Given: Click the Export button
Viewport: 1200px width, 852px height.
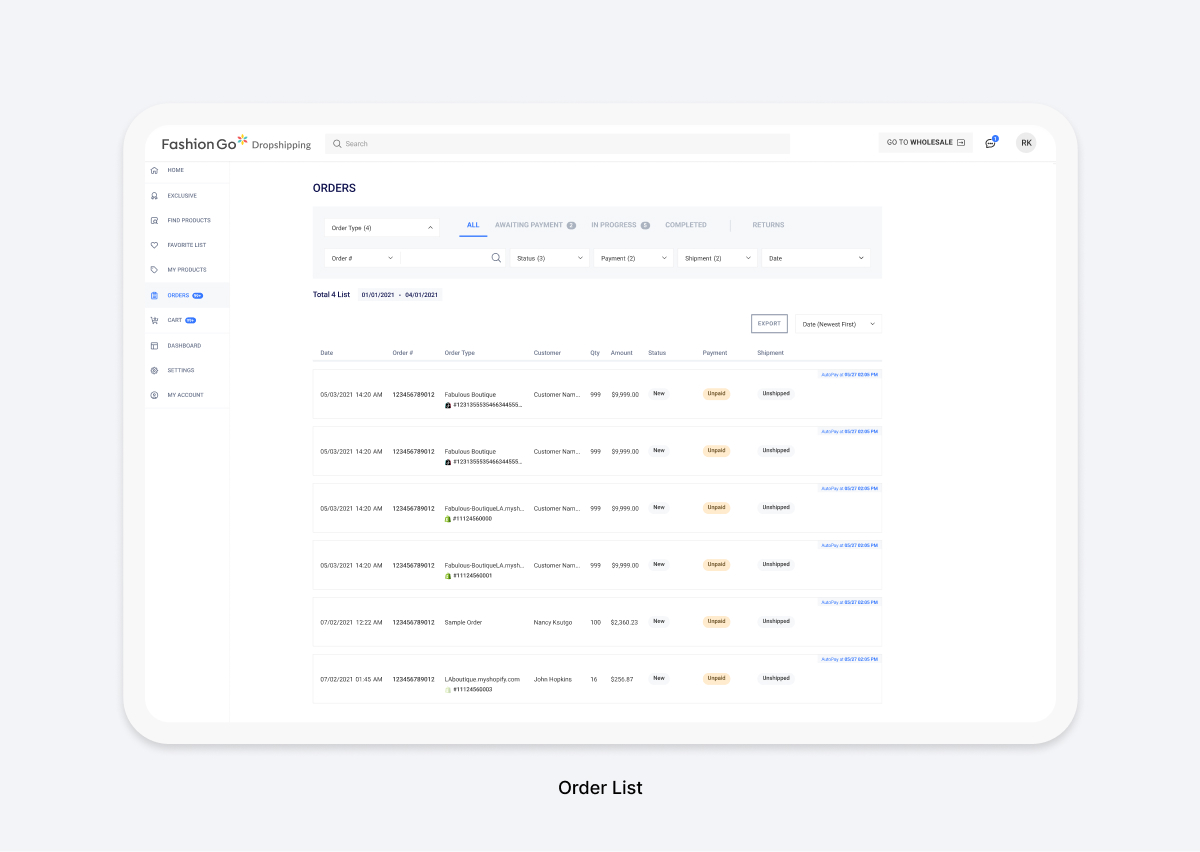Looking at the screenshot, I should (x=769, y=324).
